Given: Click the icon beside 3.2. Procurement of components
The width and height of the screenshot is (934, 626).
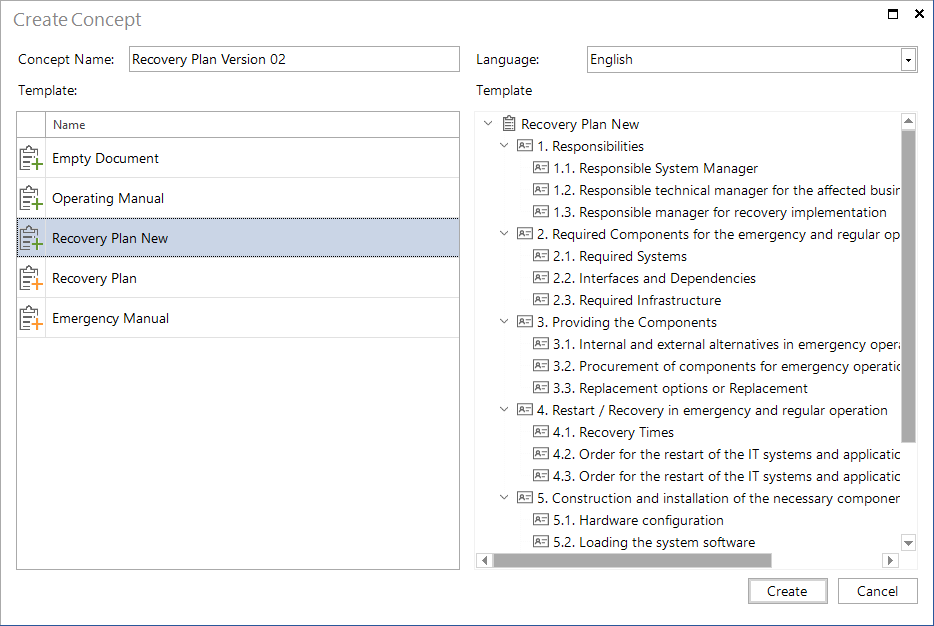Looking at the screenshot, I should [x=541, y=366].
